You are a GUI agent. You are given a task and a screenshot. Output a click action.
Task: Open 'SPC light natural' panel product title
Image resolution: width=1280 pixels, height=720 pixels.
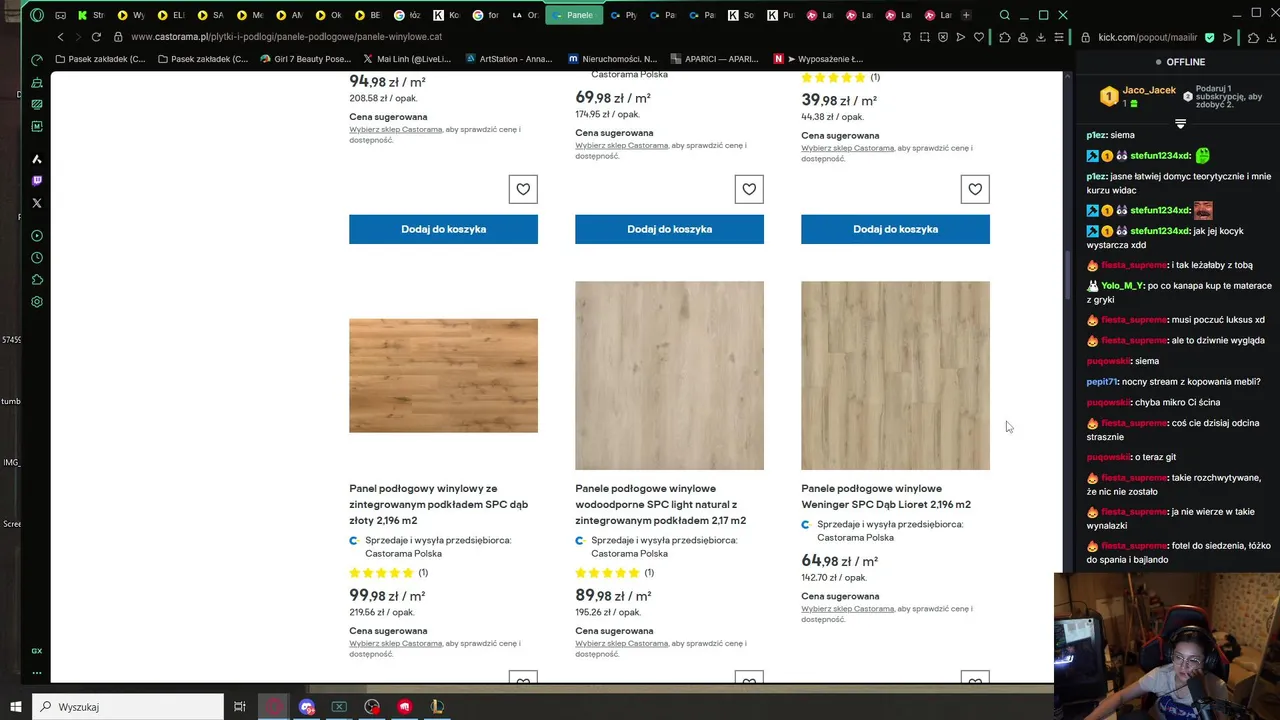pos(661,505)
